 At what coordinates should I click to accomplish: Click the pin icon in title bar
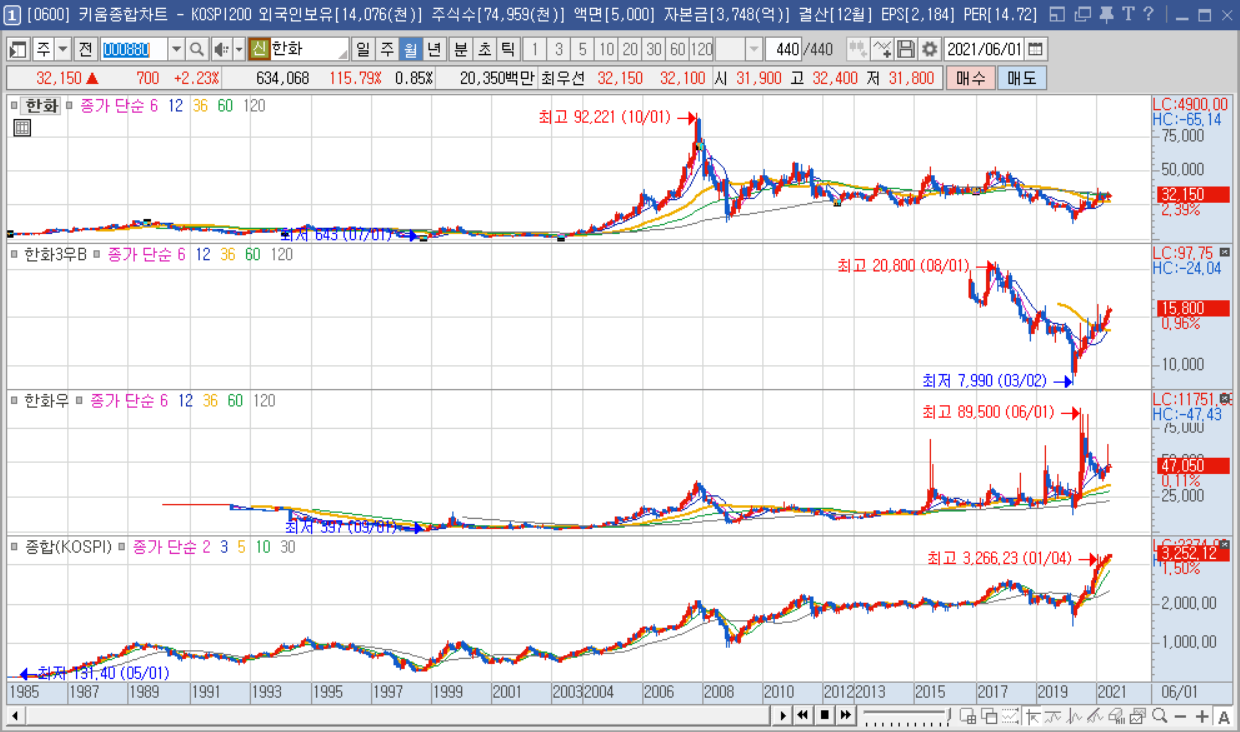click(x=1106, y=14)
